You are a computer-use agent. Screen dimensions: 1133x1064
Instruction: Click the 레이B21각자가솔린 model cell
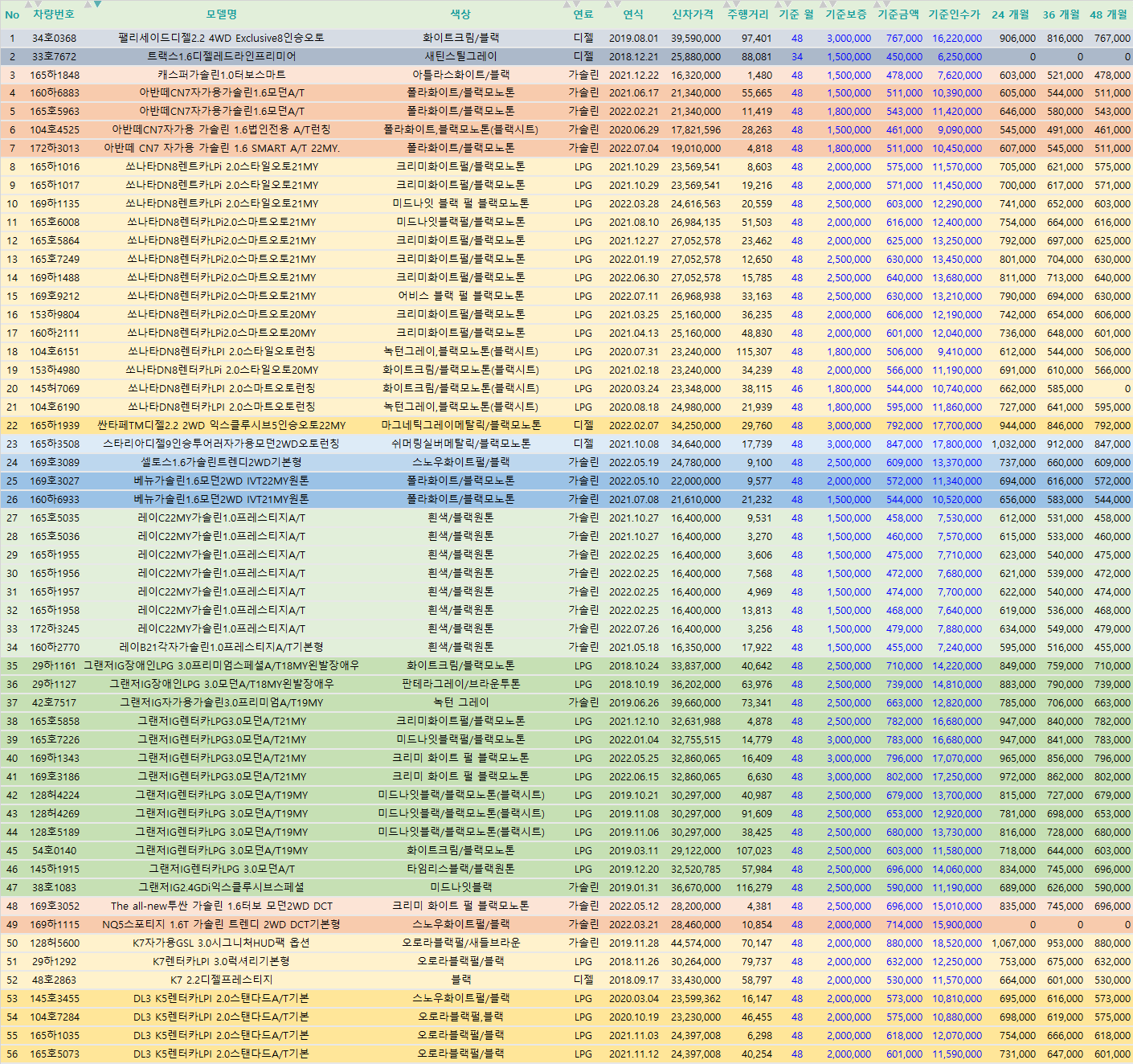[221, 647]
